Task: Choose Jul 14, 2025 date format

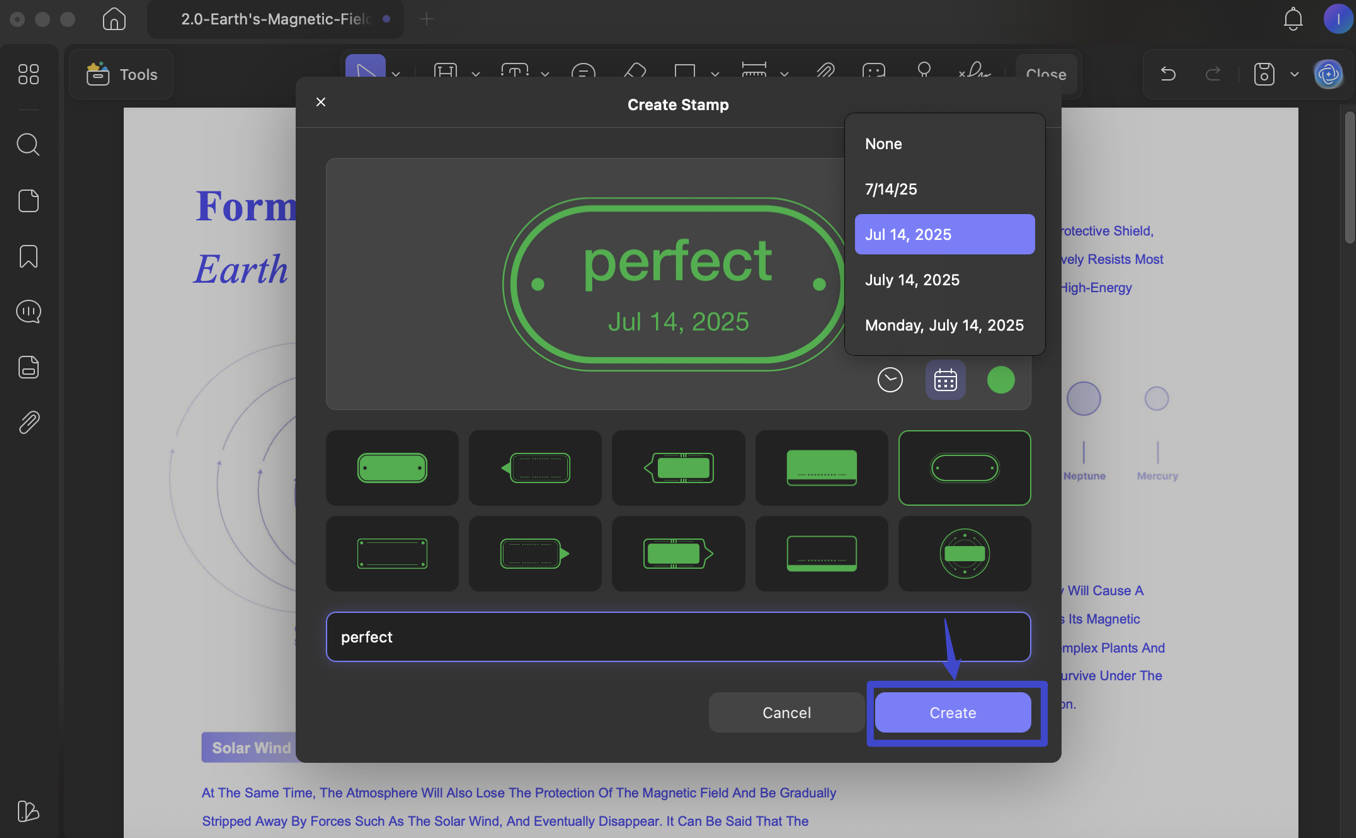Action: point(945,234)
